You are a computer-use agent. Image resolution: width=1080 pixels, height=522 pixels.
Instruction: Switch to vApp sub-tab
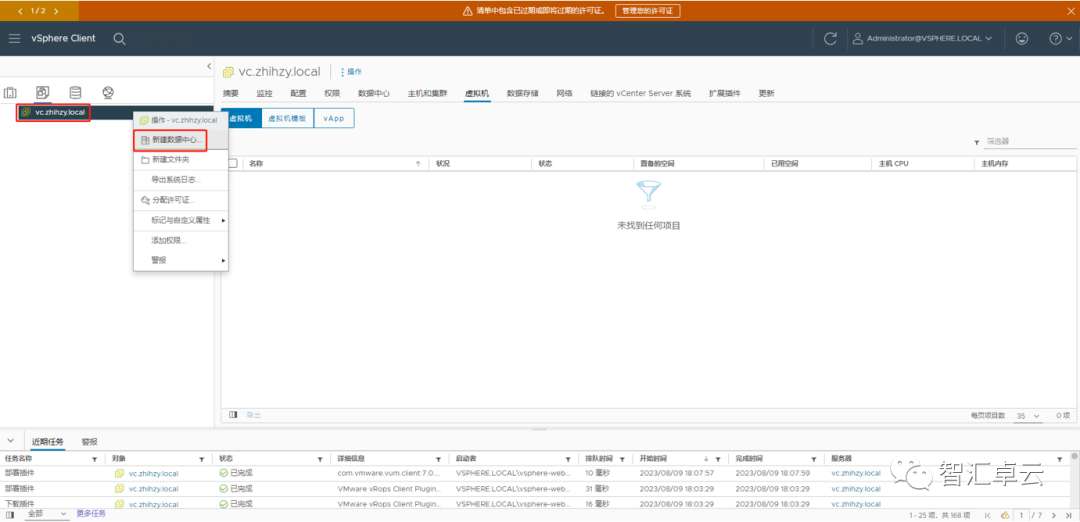(334, 118)
